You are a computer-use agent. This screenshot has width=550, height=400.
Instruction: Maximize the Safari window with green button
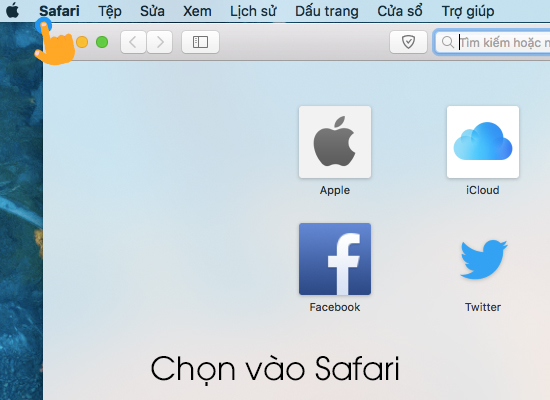coord(102,42)
